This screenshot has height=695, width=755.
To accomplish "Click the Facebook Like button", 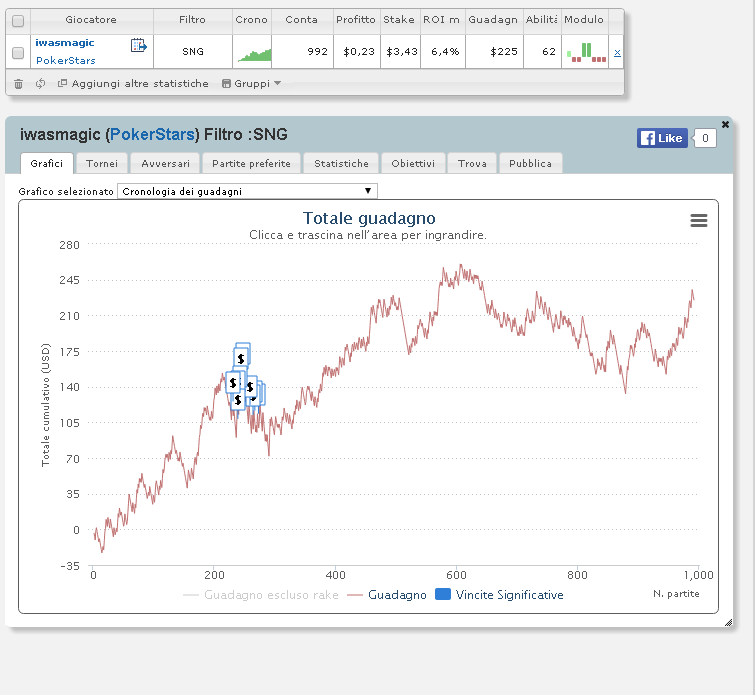I will tap(662, 138).
